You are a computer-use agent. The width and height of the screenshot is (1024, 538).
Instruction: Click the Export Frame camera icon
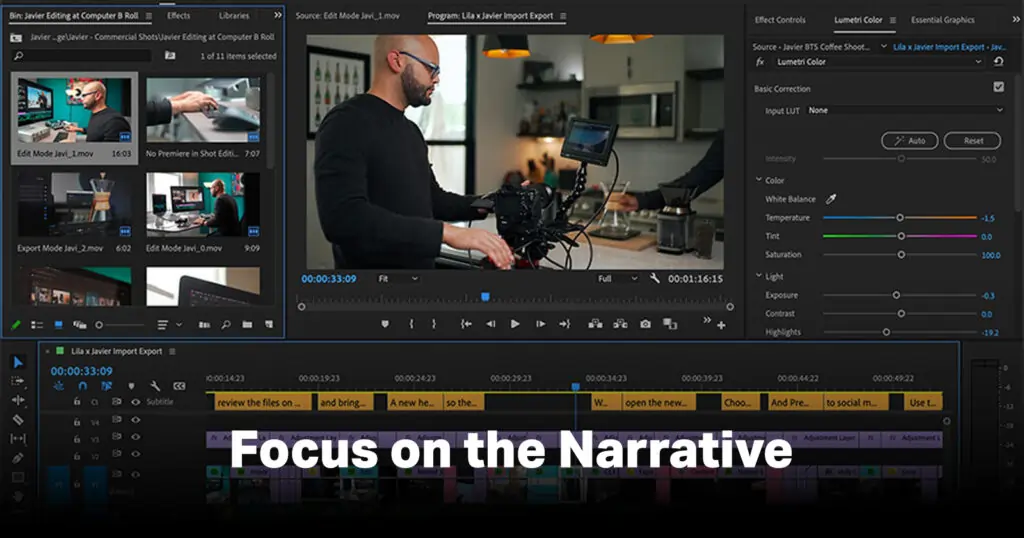coord(645,324)
